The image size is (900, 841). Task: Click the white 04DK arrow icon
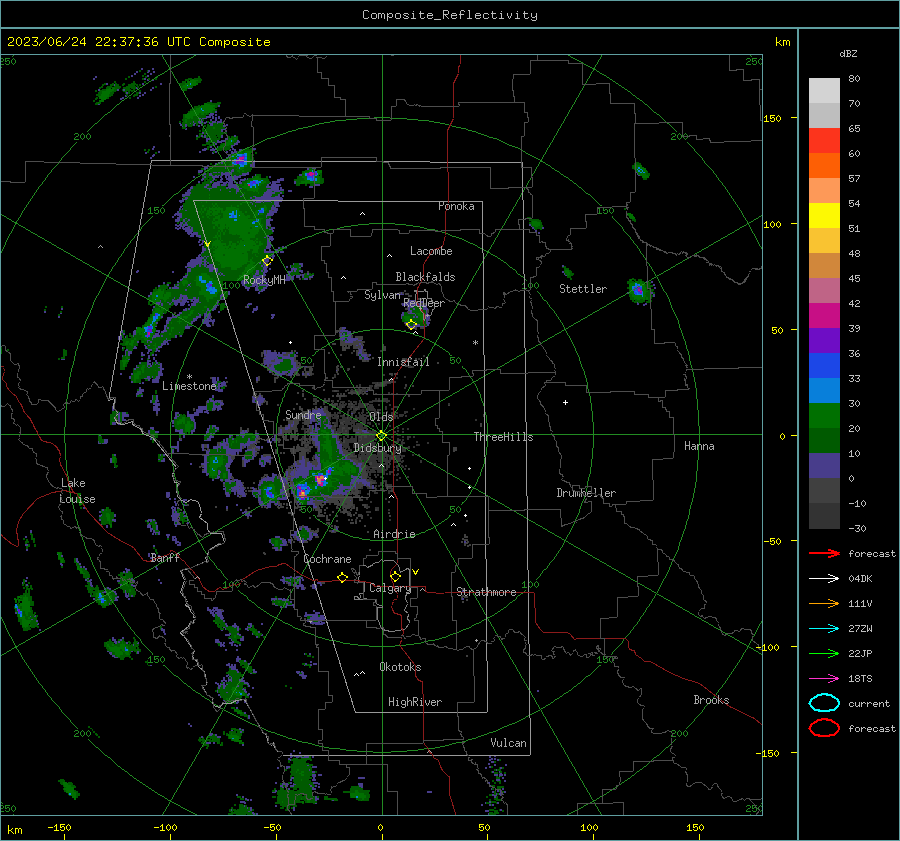824,579
